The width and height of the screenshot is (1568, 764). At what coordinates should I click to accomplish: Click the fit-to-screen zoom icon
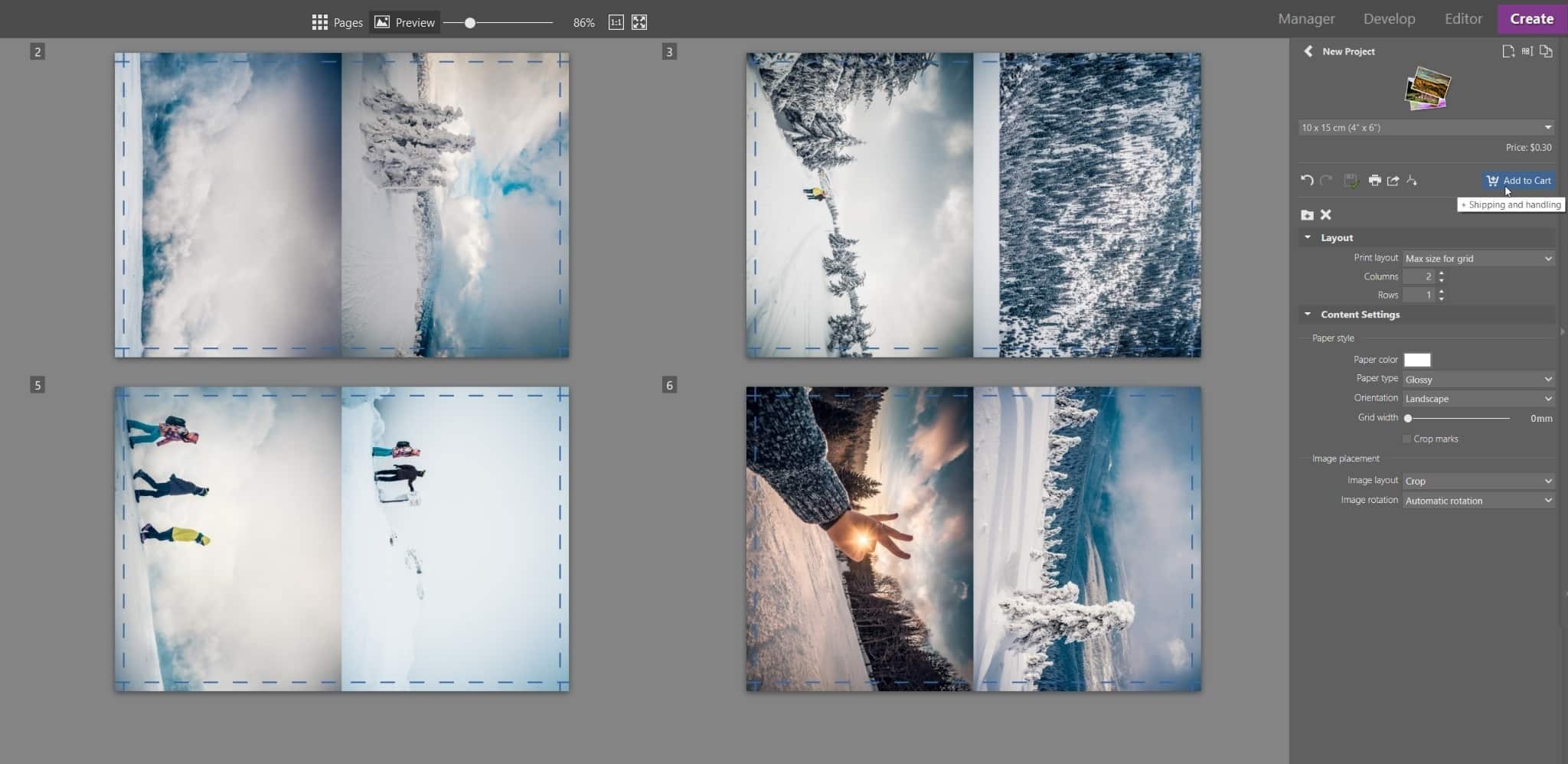point(639,22)
